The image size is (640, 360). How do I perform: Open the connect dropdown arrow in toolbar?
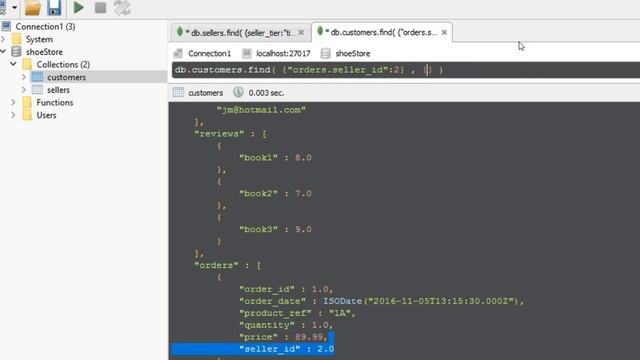15,7
